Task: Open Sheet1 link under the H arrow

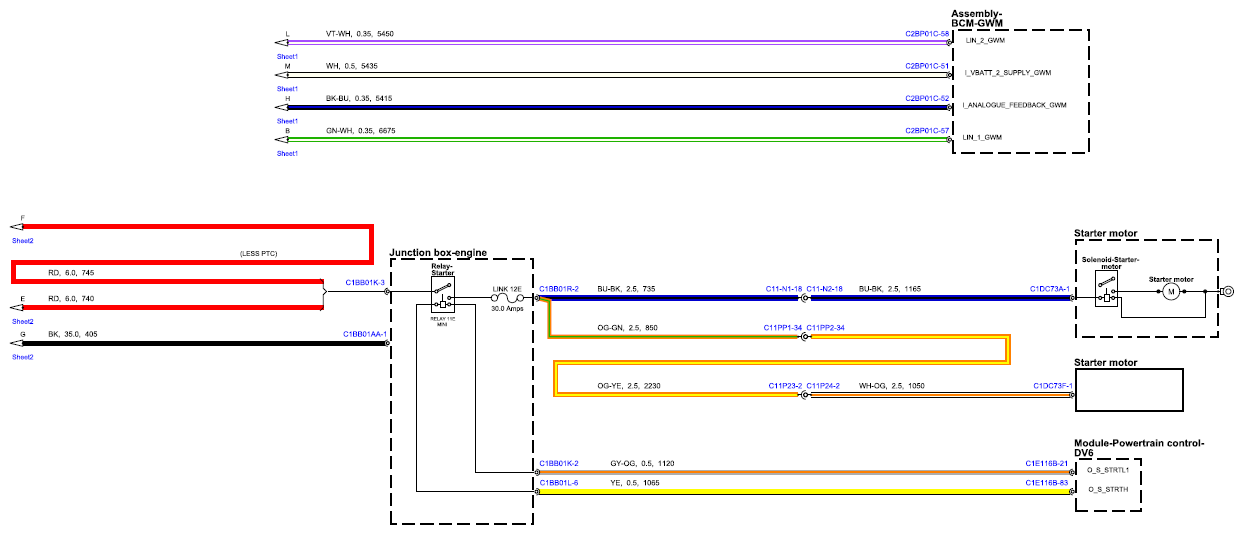Action: pyautogui.click(x=288, y=121)
